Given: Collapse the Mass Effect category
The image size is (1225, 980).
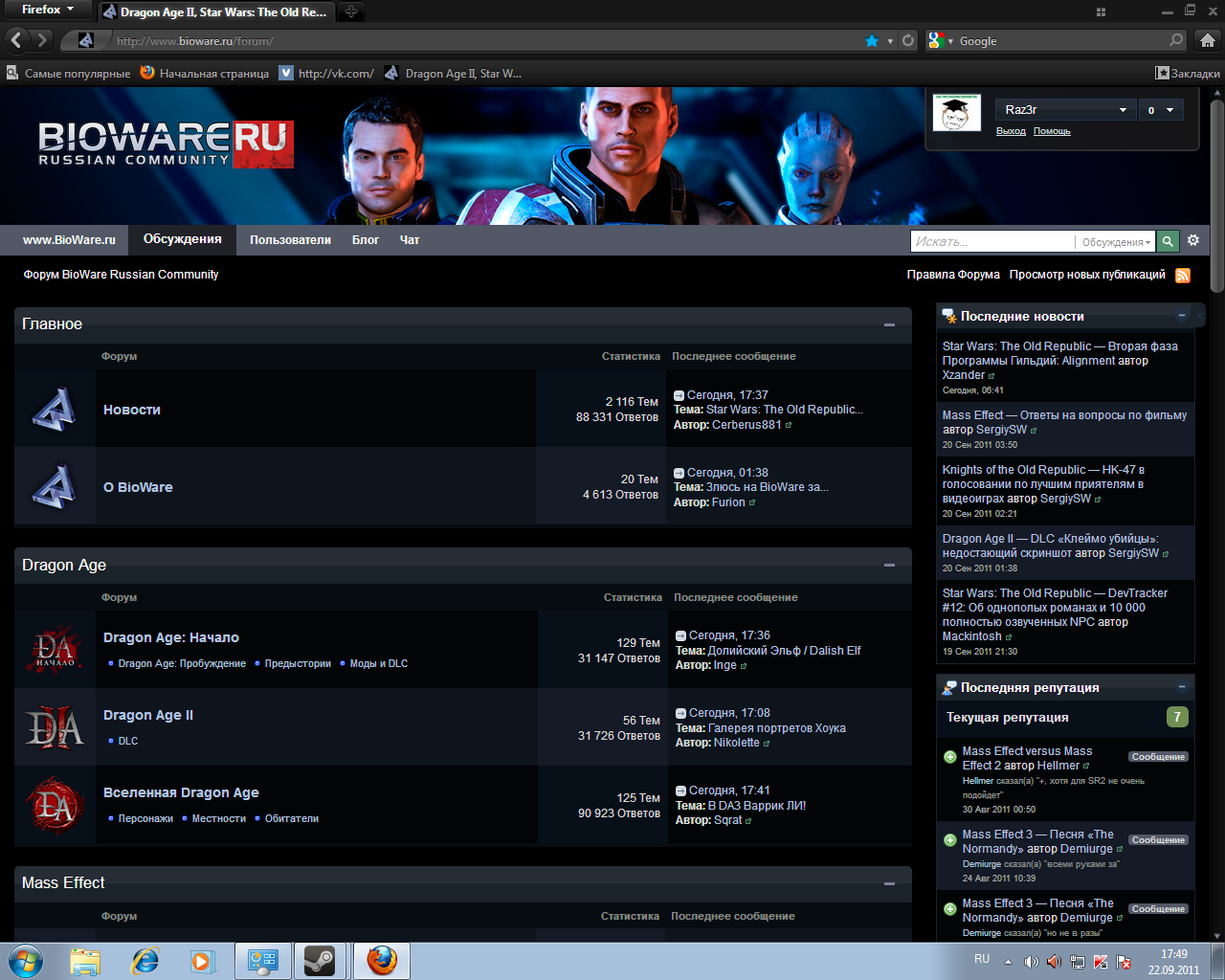Looking at the screenshot, I should pyautogui.click(x=889, y=883).
